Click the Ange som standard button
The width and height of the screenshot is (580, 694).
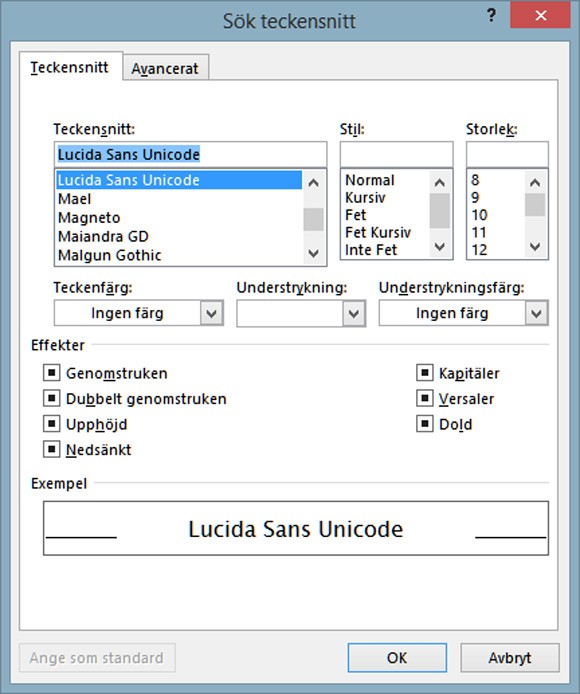point(97,658)
